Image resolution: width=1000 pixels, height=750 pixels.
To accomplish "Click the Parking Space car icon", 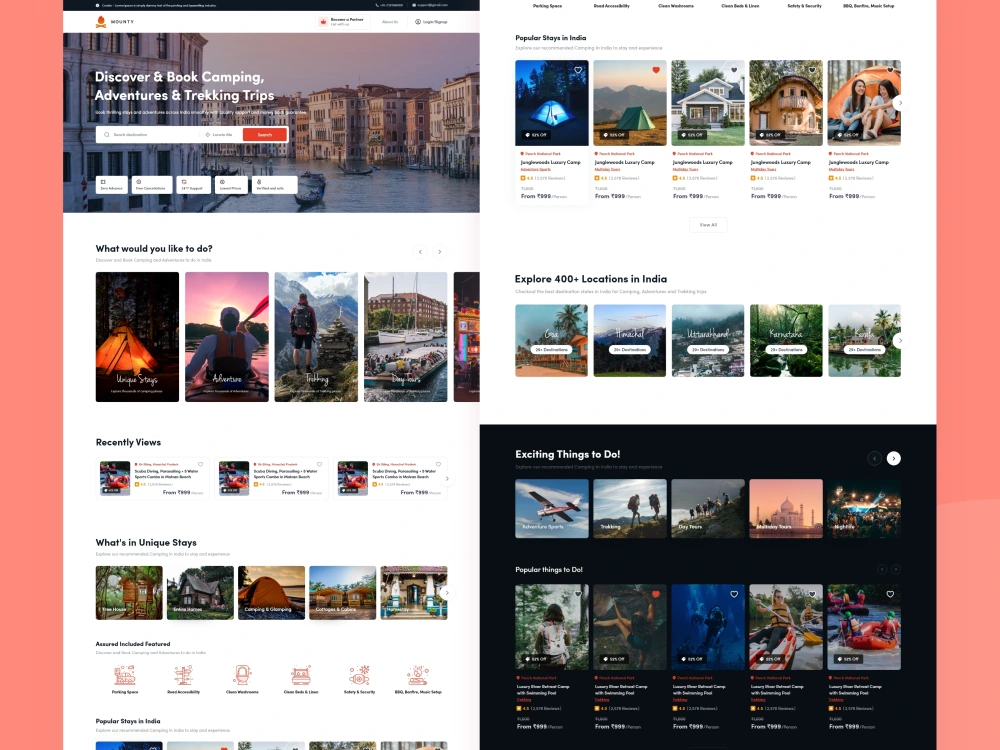I will 124,675.
